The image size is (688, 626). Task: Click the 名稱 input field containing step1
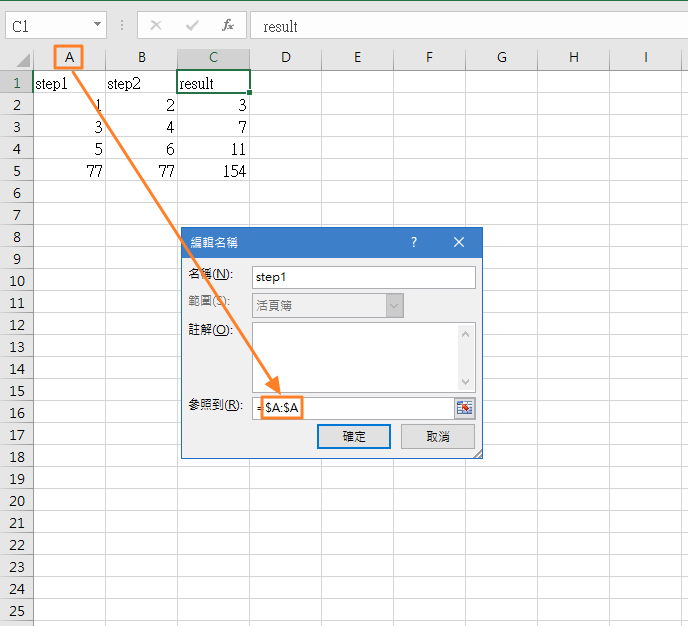[363, 277]
